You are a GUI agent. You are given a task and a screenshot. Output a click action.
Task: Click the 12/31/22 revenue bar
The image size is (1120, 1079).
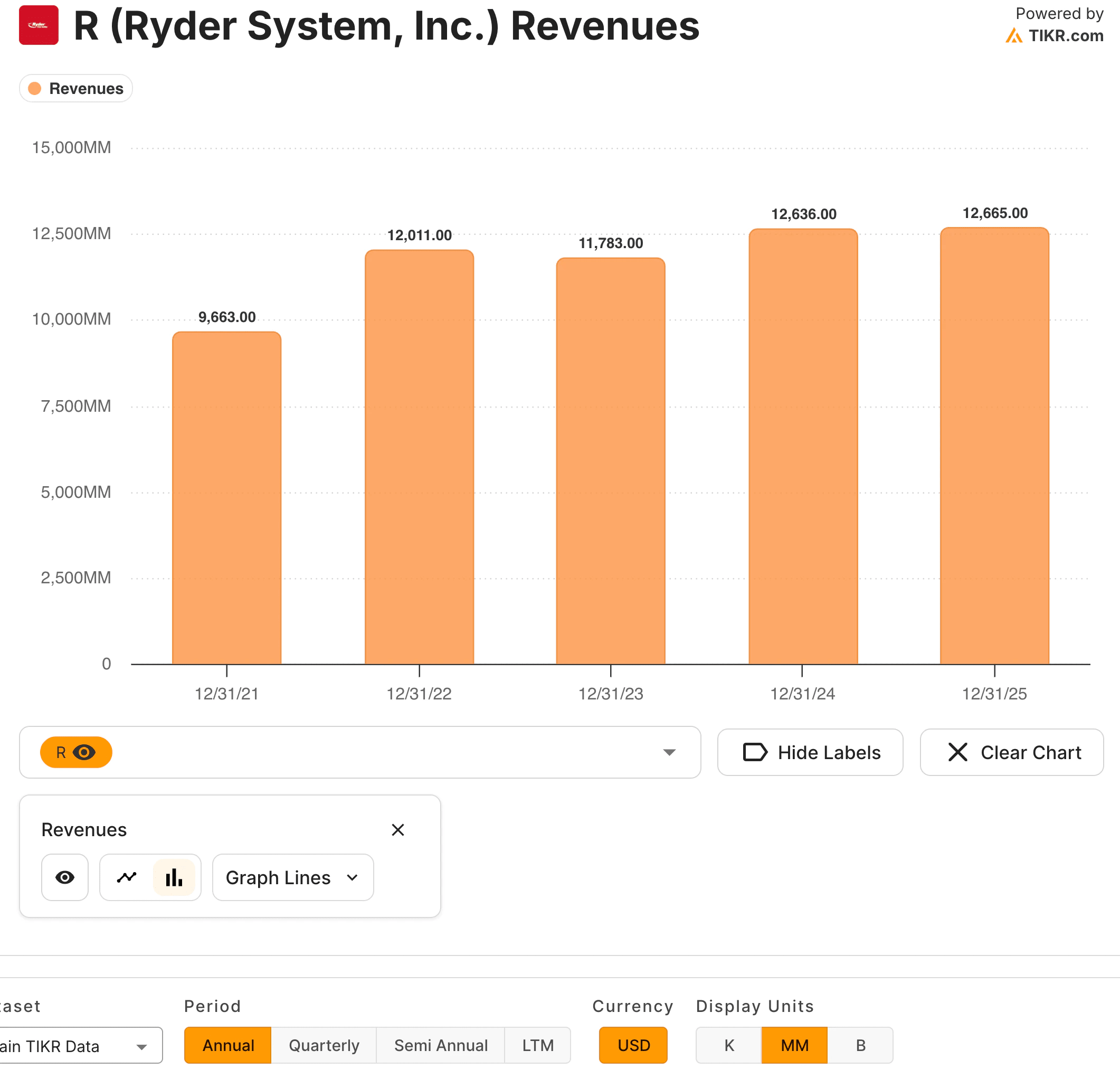420,457
